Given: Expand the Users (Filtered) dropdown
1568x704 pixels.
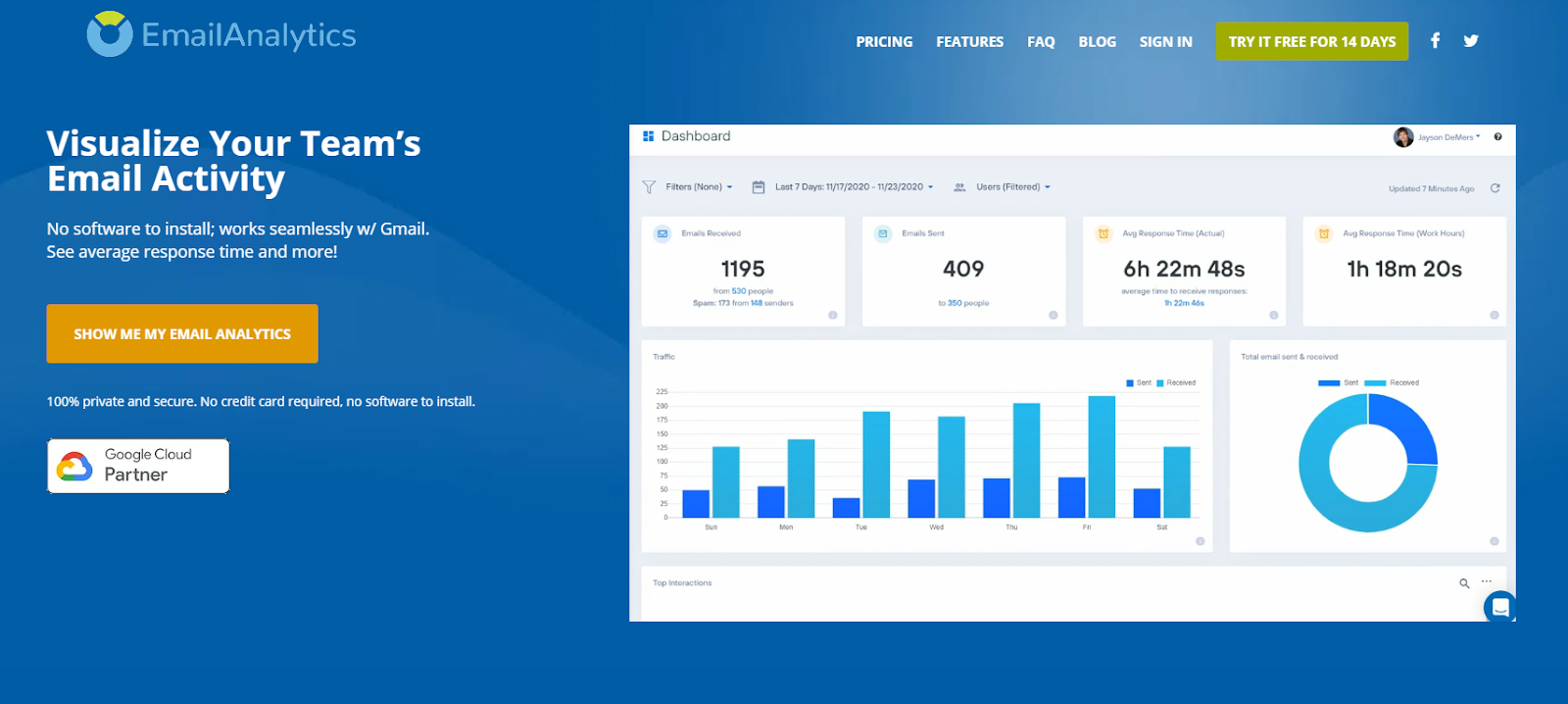Looking at the screenshot, I should tap(1012, 187).
